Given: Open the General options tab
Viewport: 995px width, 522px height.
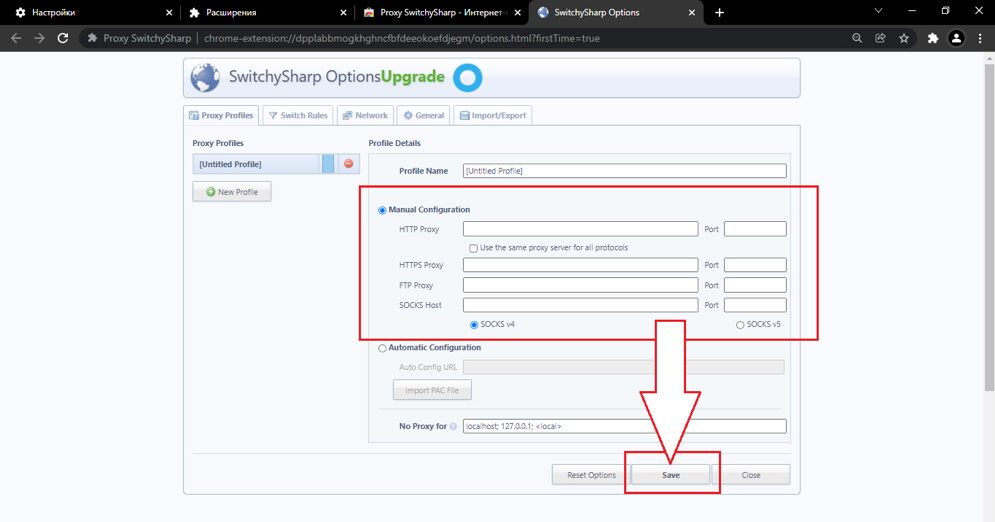Looking at the screenshot, I should coord(423,115).
